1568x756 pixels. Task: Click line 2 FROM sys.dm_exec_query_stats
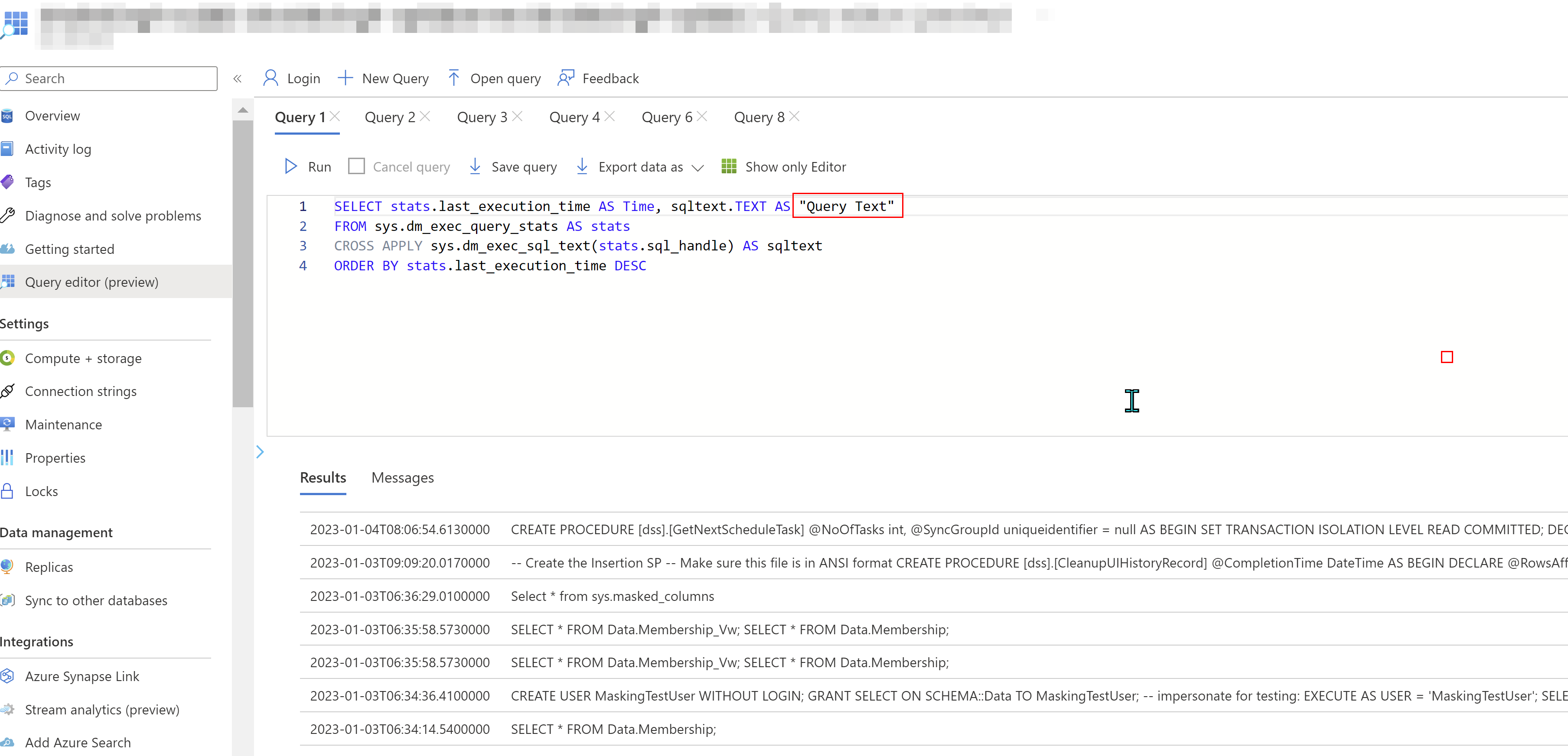point(482,226)
